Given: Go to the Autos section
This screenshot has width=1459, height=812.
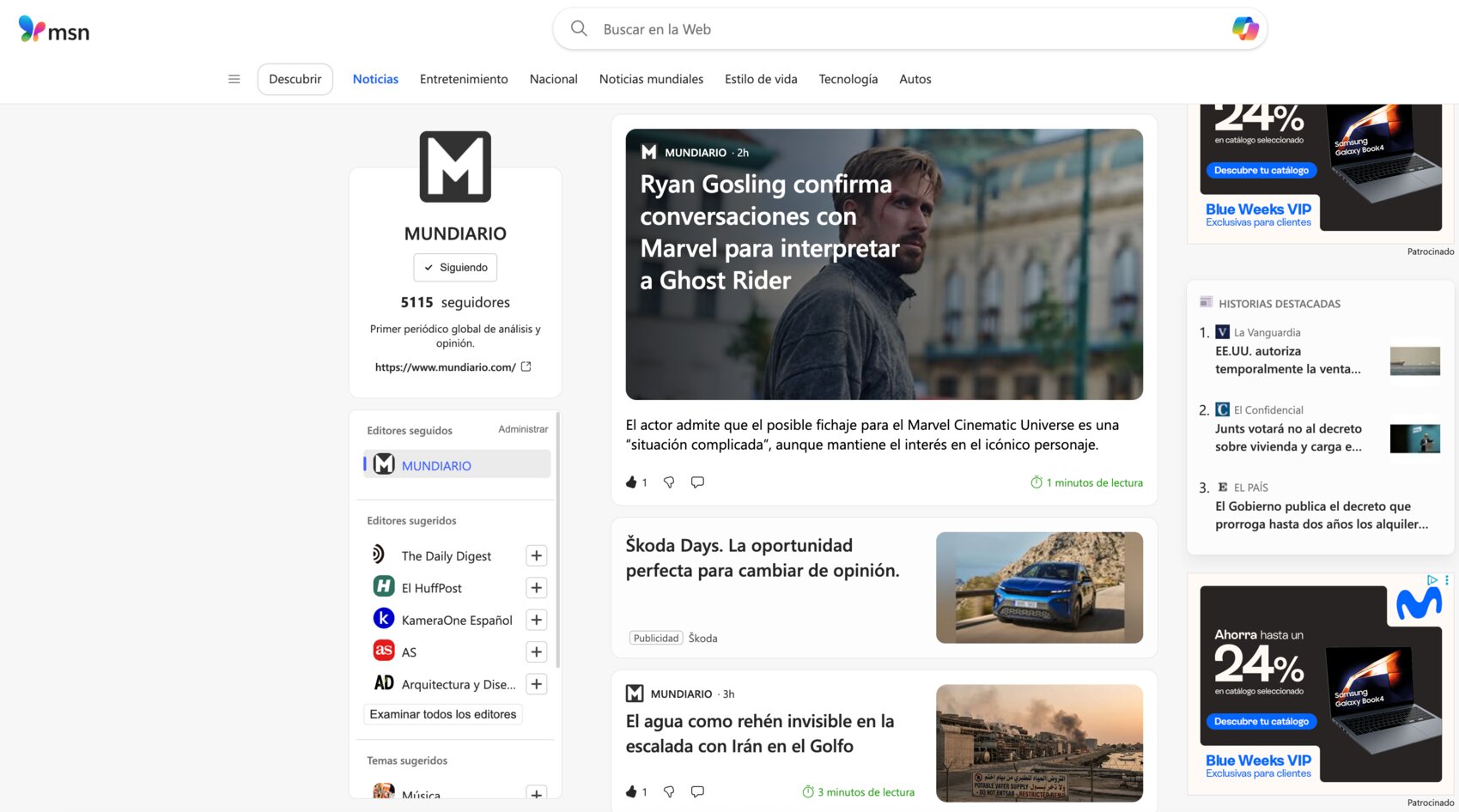Looking at the screenshot, I should [x=915, y=79].
